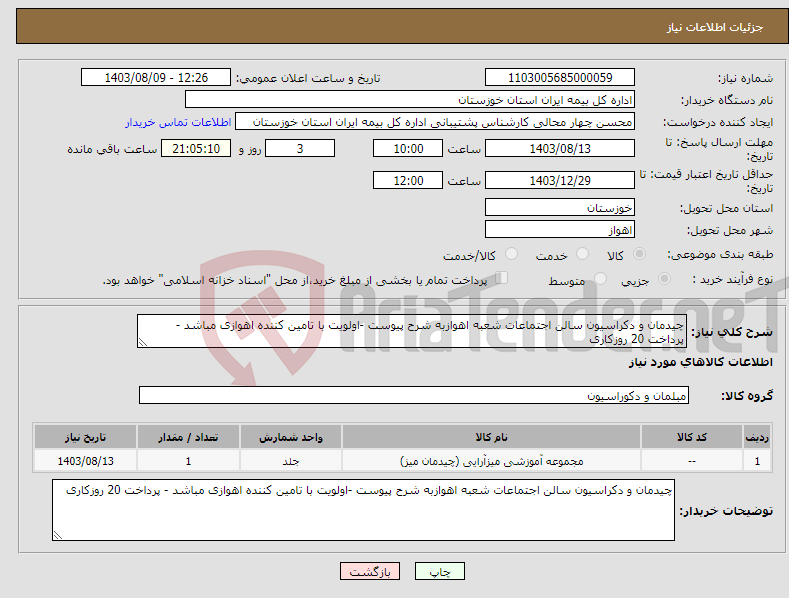The image size is (789, 598).
Task: Click the تعداد / مقدار column header
Action: [x=188, y=437]
